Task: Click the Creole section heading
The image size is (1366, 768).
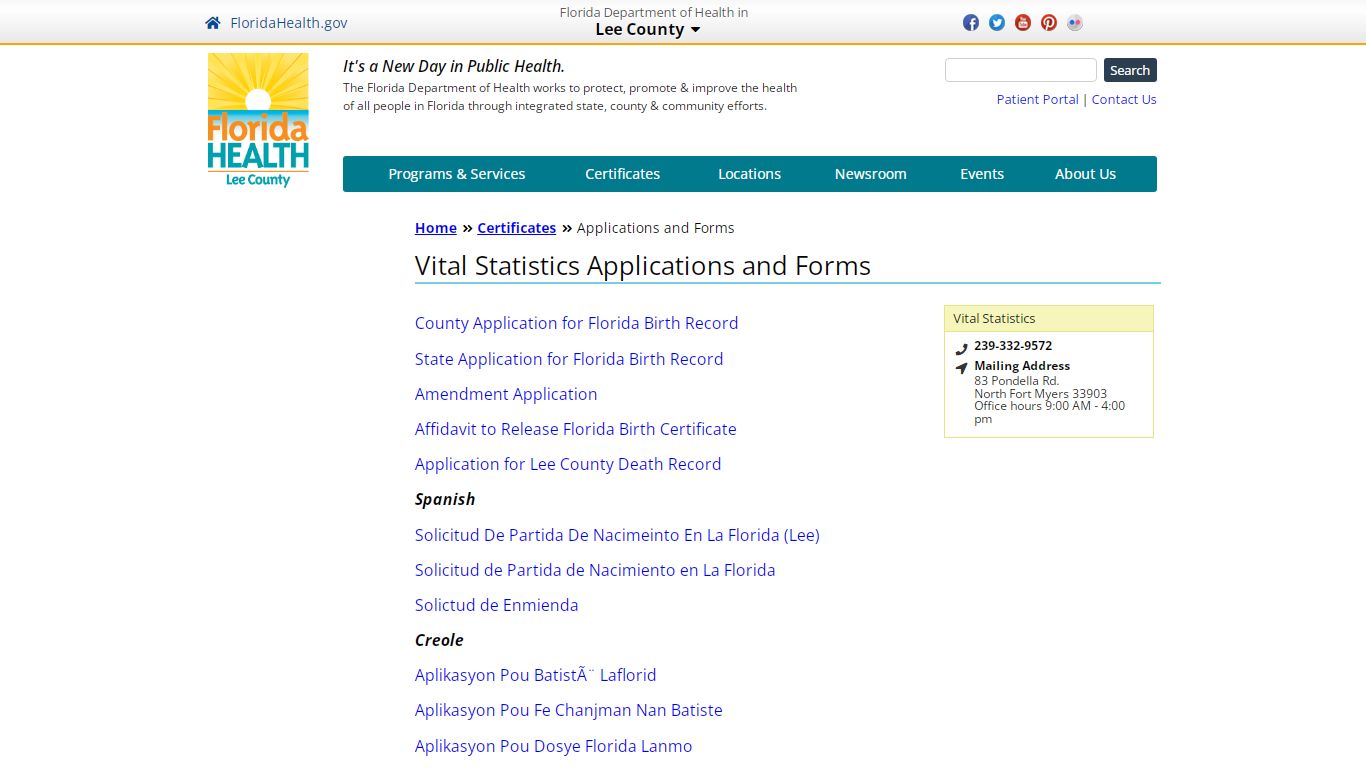Action: pyautogui.click(x=439, y=640)
